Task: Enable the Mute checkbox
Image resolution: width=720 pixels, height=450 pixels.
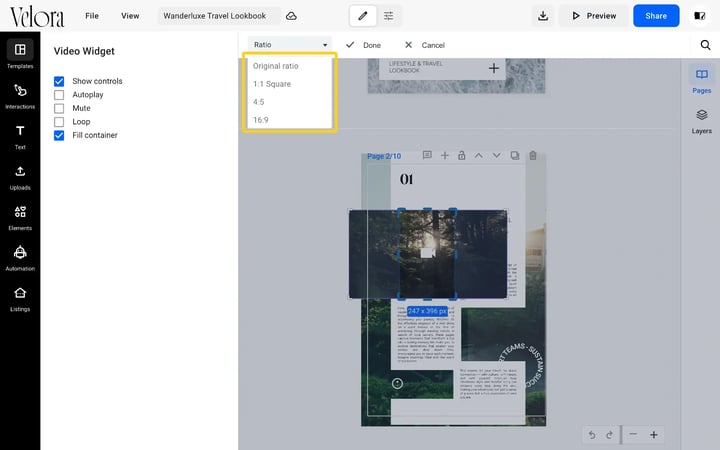Action: 59,108
